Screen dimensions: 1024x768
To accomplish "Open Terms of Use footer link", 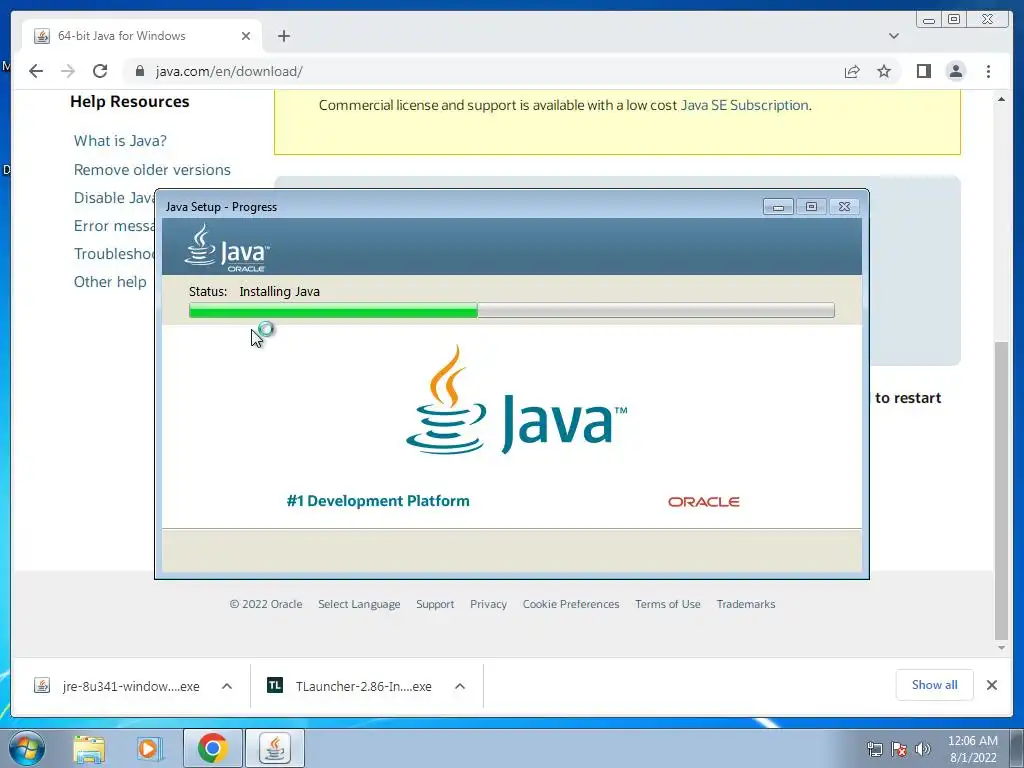I will [x=667, y=604].
